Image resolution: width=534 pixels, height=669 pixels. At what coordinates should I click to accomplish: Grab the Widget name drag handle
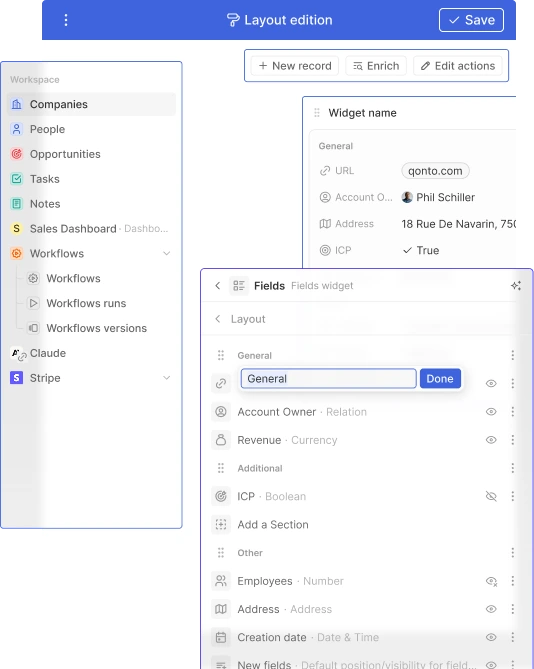tap(317, 113)
